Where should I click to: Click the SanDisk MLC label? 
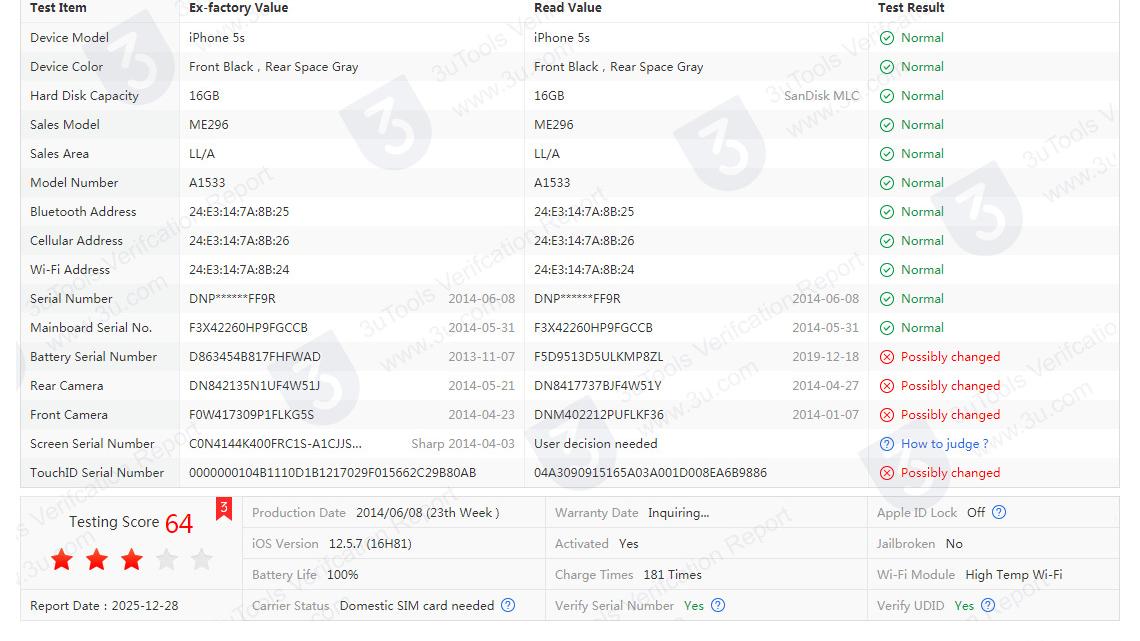pos(821,96)
